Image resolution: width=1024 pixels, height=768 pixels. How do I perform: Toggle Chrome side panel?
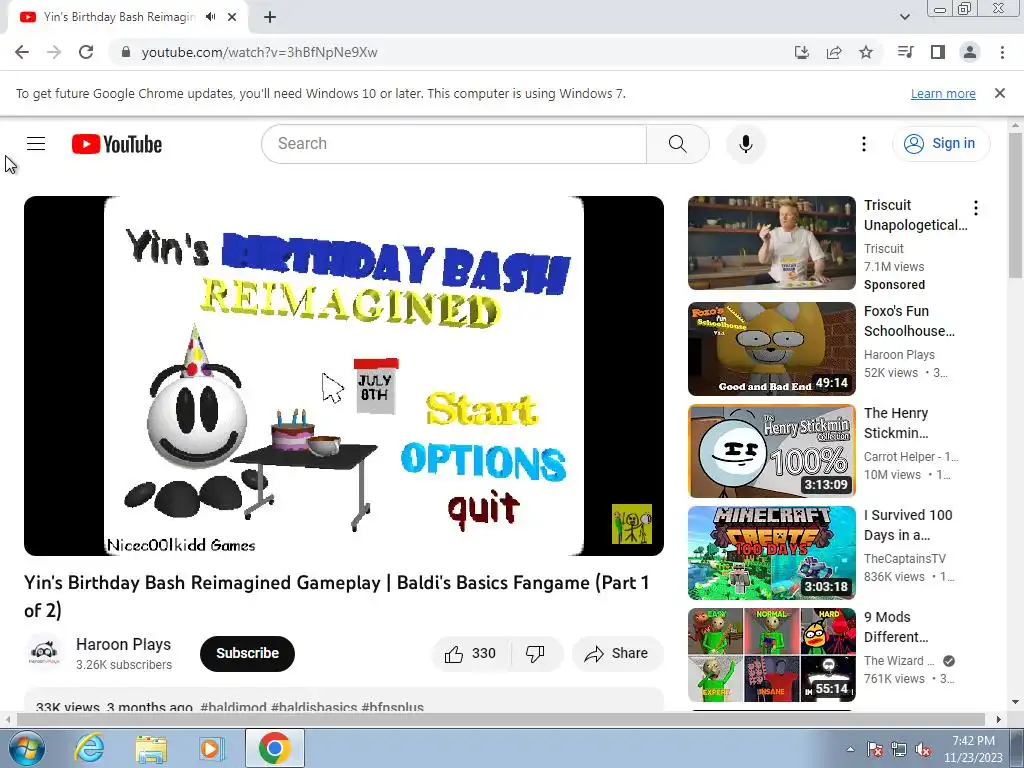pyautogui.click(x=938, y=52)
